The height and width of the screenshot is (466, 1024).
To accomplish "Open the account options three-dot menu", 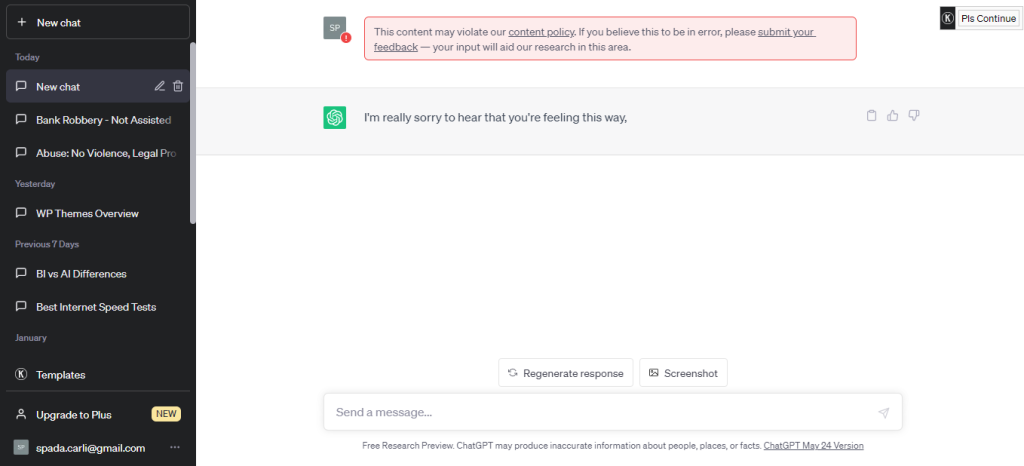I will [x=174, y=448].
